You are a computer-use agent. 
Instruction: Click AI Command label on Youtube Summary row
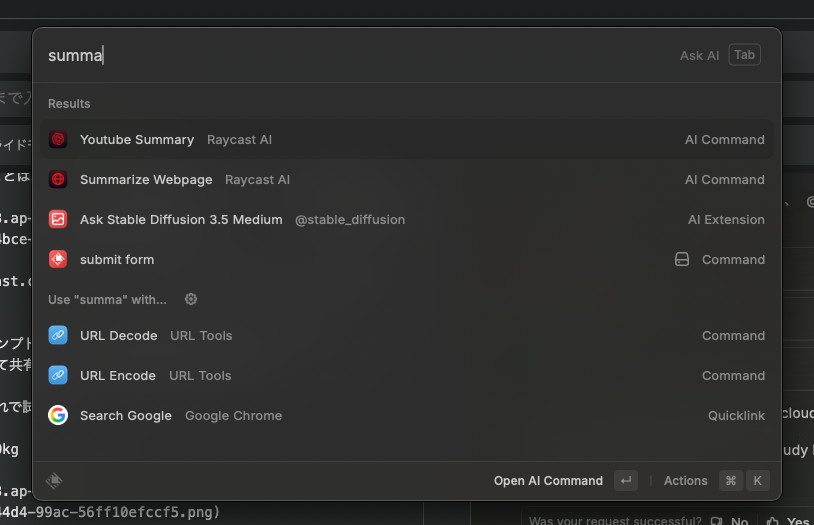(x=725, y=140)
